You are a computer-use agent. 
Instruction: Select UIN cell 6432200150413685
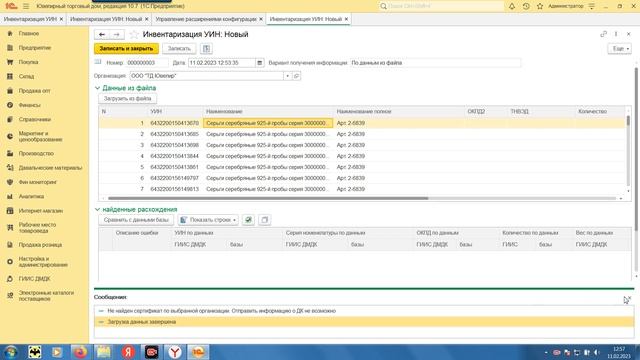(174, 134)
